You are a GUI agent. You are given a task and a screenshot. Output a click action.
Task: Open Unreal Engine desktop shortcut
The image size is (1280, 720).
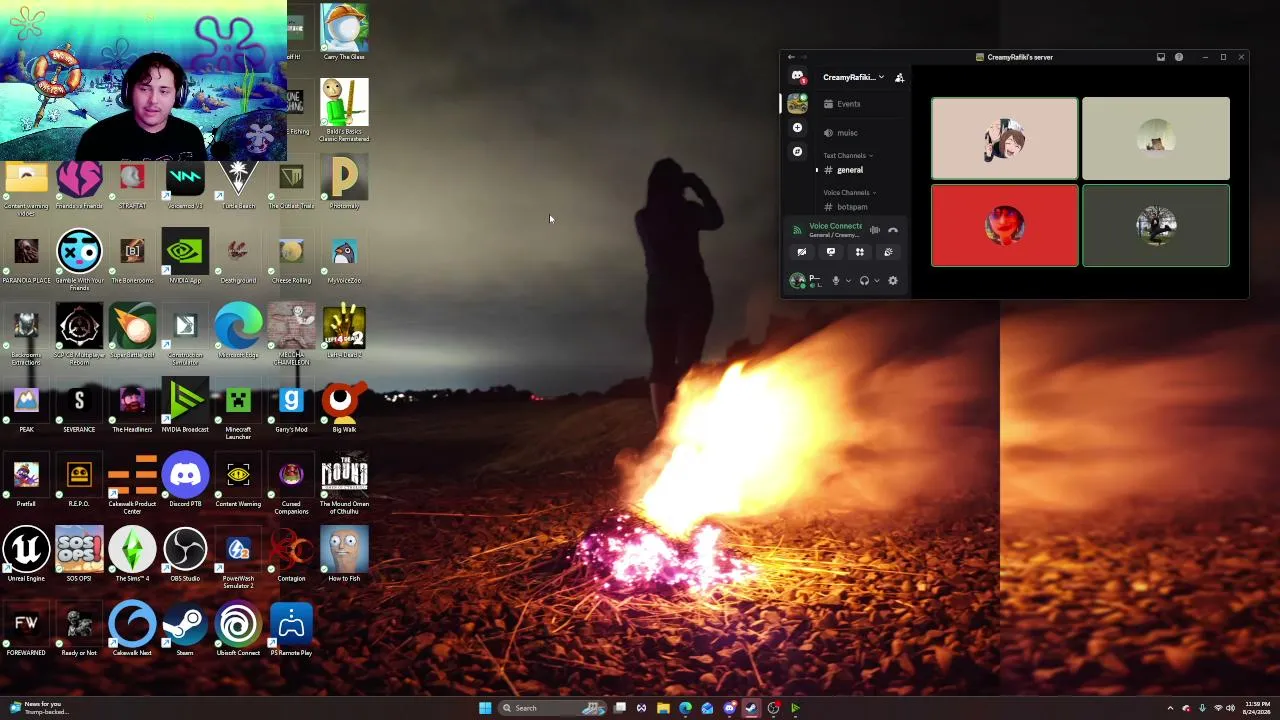26,555
